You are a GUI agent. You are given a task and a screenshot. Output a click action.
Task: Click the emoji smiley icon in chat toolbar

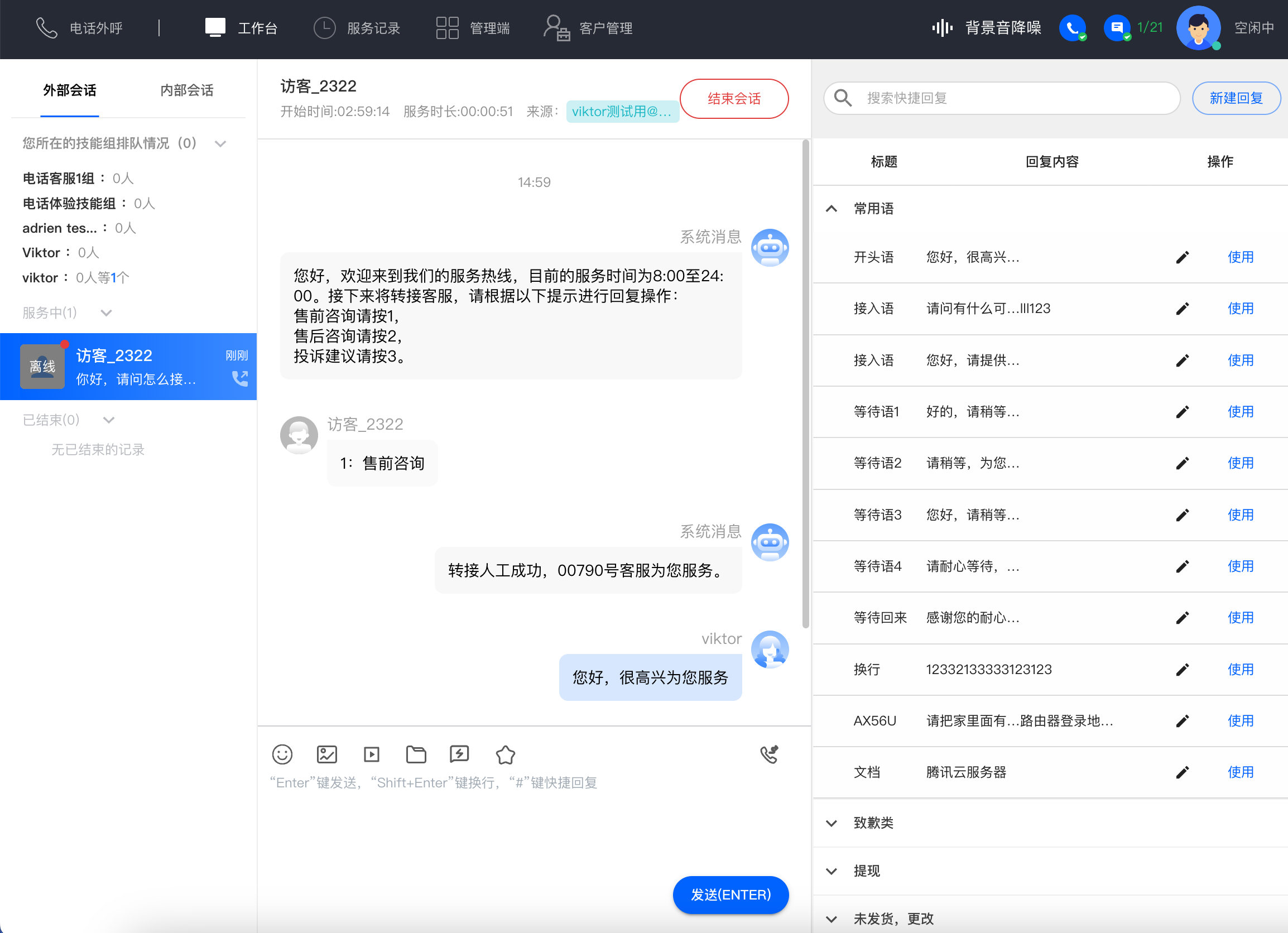pos(282,754)
